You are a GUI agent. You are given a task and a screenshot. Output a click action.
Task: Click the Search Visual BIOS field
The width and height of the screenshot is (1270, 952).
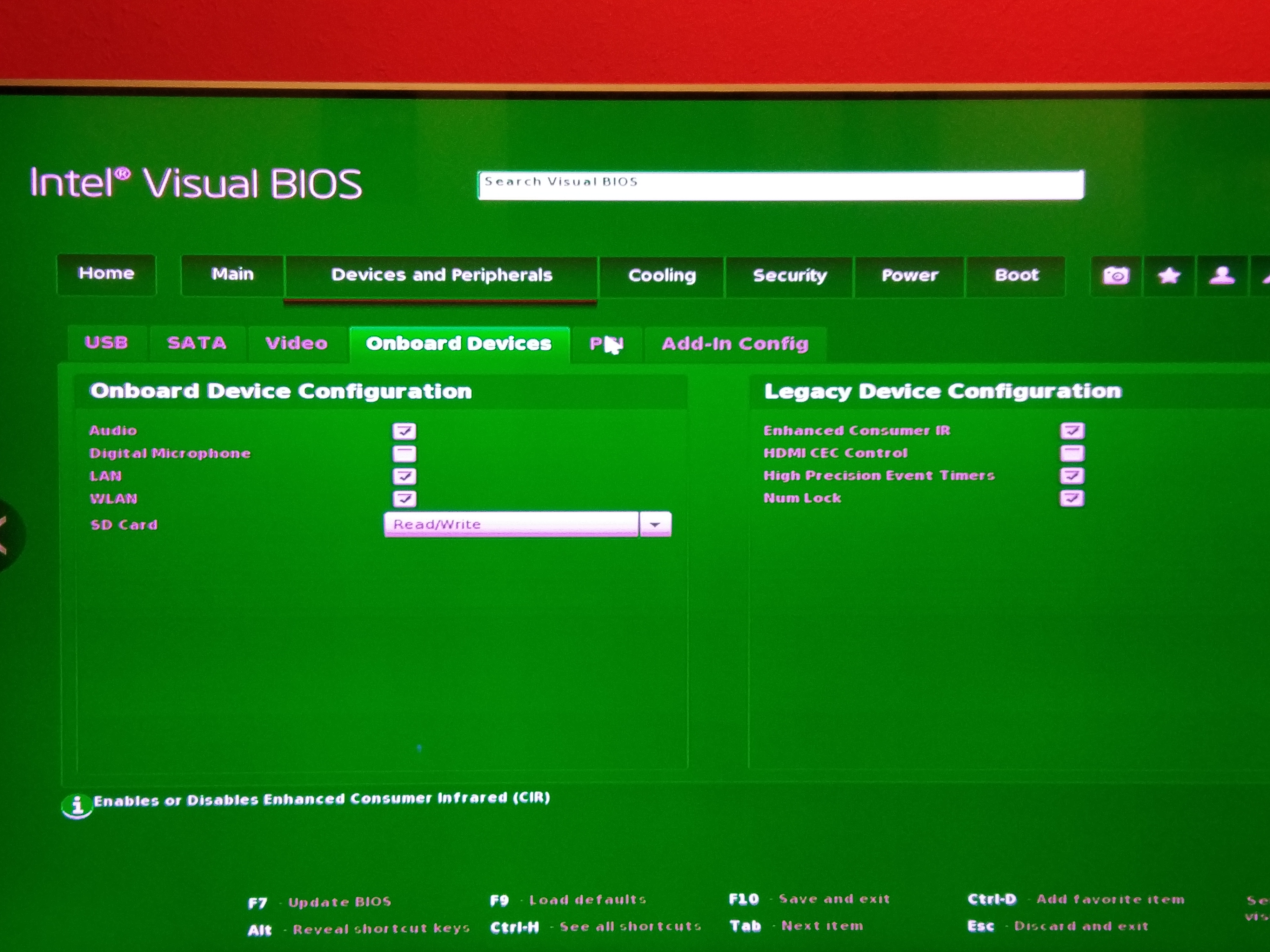(781, 185)
